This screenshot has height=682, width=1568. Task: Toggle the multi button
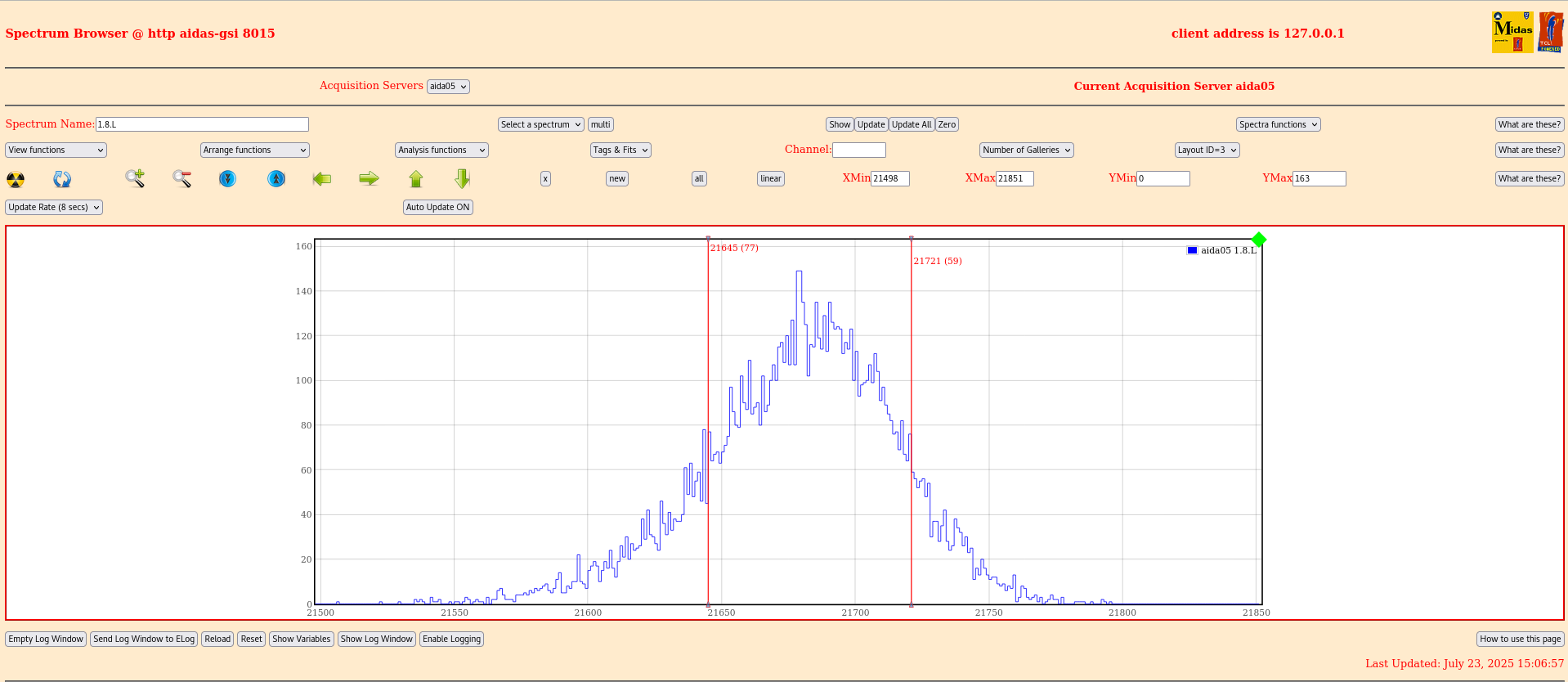point(601,124)
